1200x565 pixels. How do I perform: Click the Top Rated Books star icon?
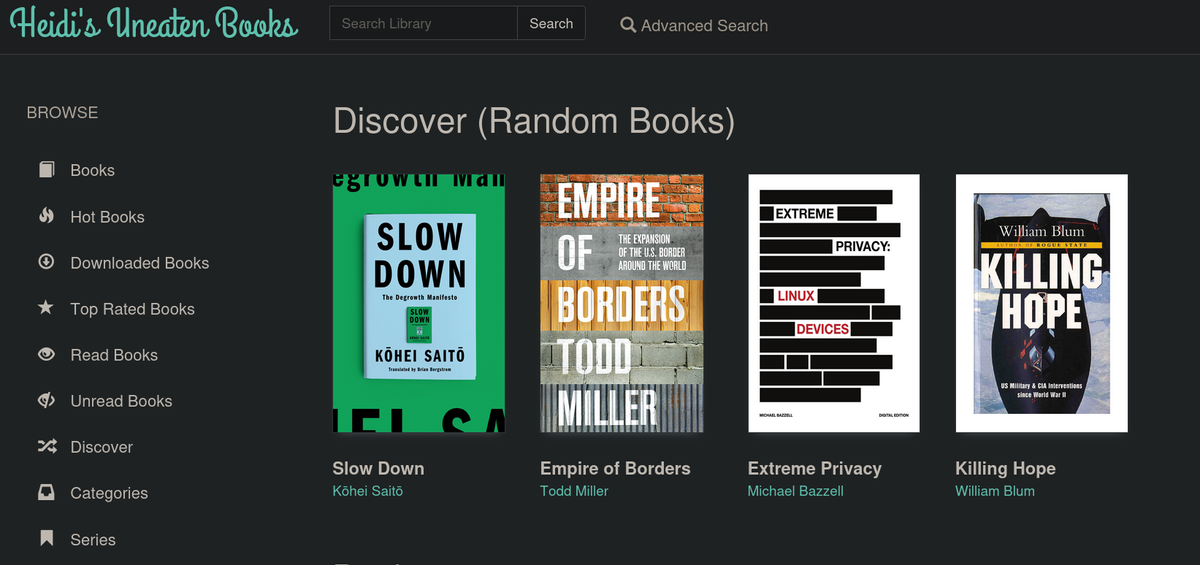[46, 308]
